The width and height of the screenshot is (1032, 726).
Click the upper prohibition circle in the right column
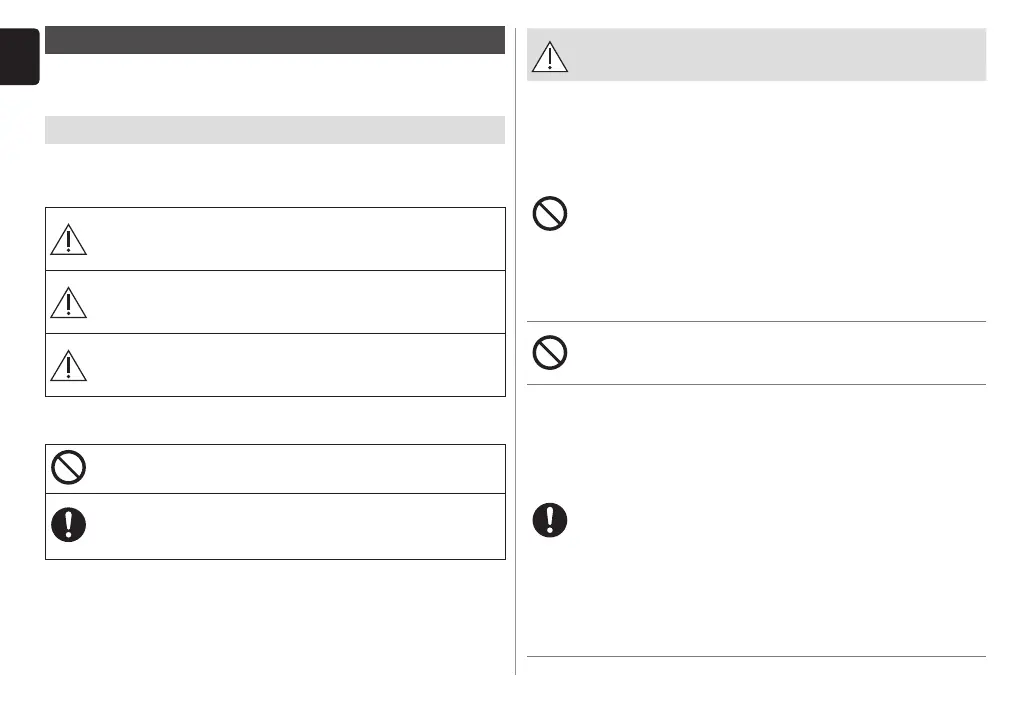click(x=550, y=213)
